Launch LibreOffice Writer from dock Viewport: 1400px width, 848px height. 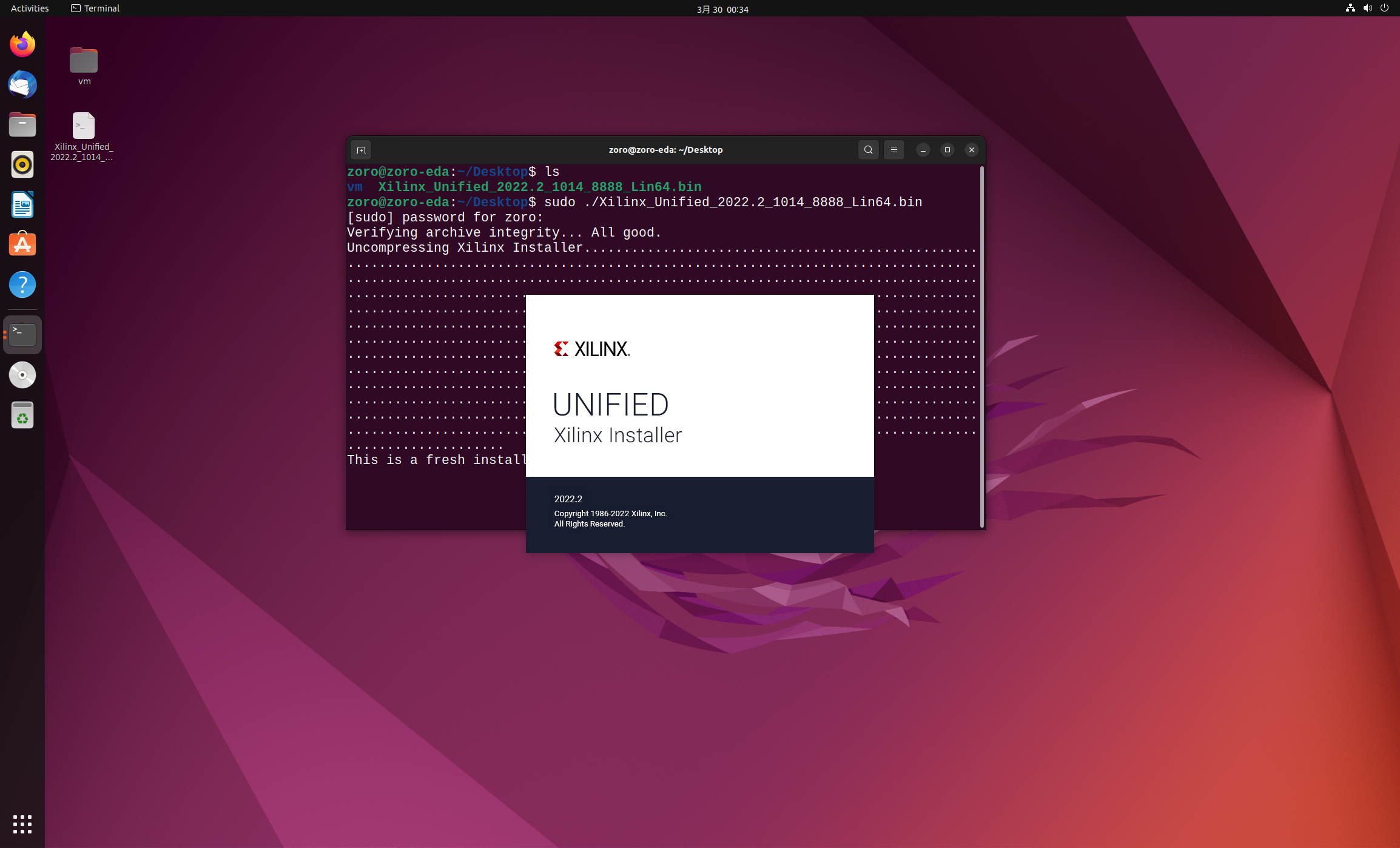22,204
